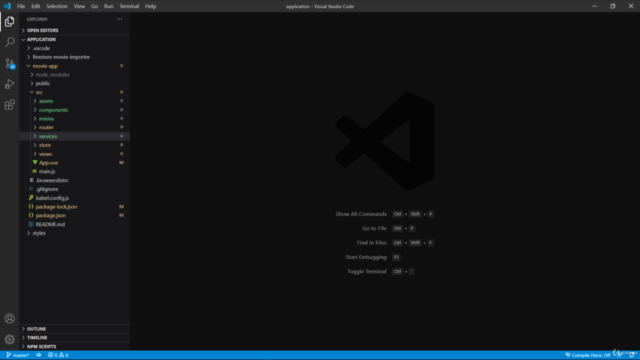Click the Toggle Terminal hint
The width and height of the screenshot is (640, 360).
[367, 271]
